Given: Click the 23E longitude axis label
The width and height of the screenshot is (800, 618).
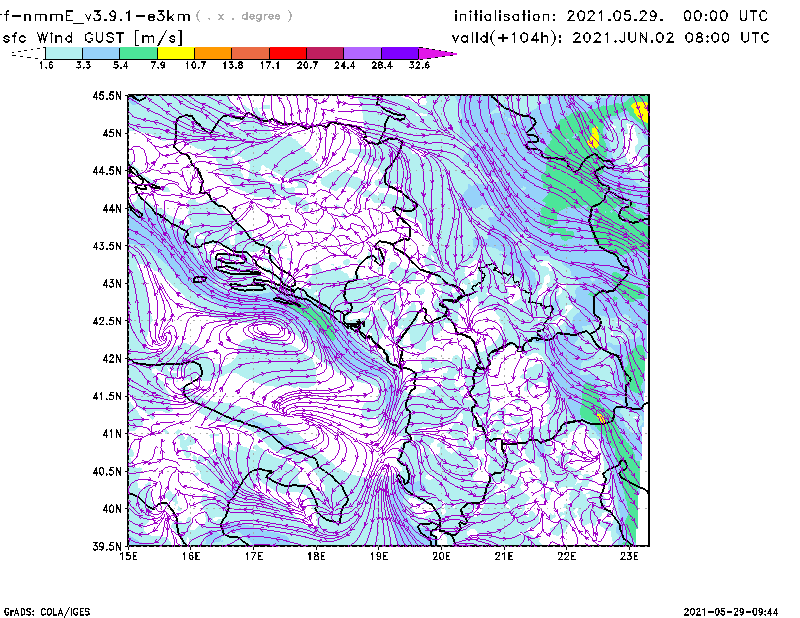Looking at the screenshot, I should click(x=629, y=556).
